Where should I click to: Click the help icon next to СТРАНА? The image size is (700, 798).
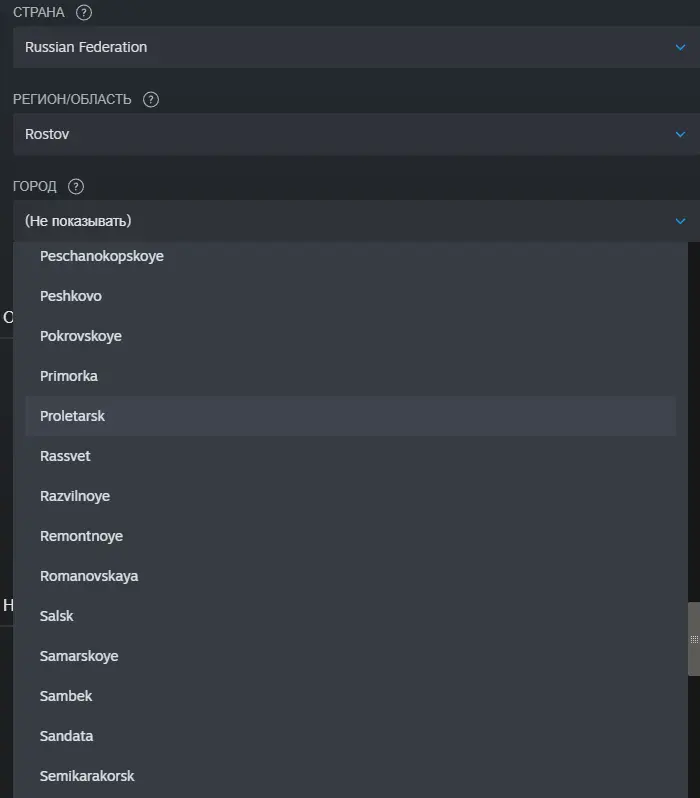(84, 12)
